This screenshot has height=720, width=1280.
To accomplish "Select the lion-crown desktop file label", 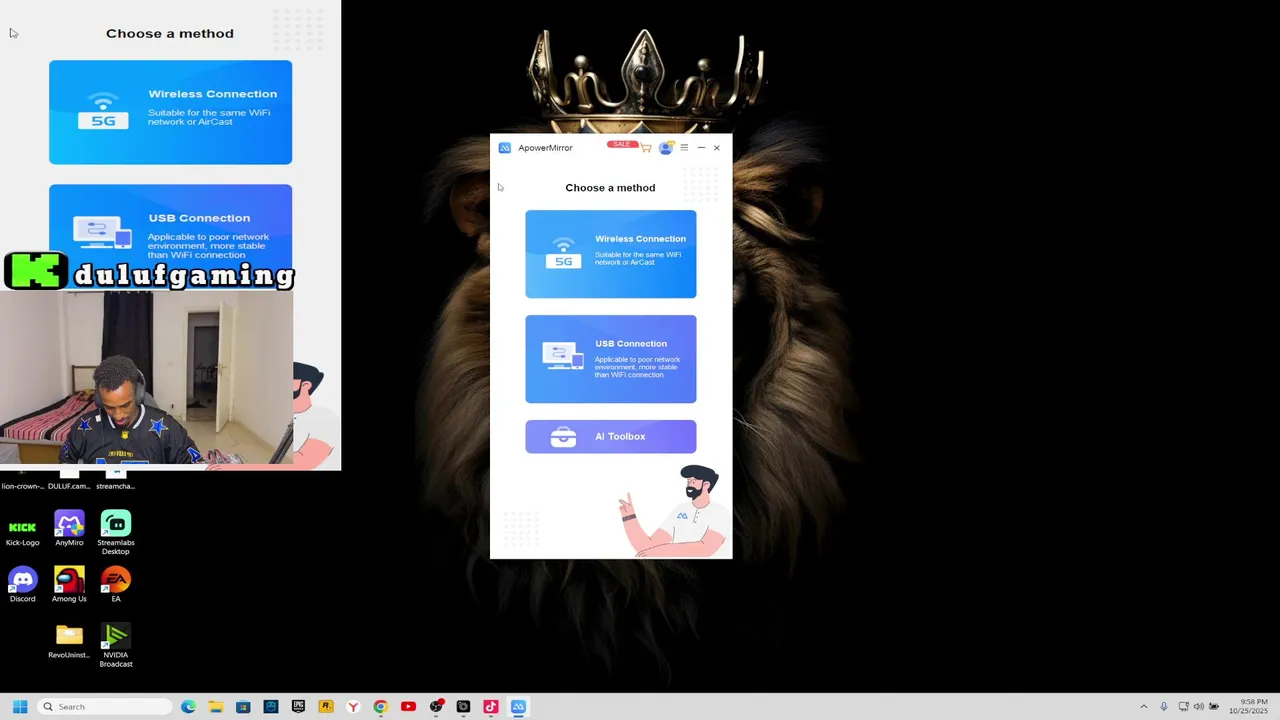I will tap(22, 486).
